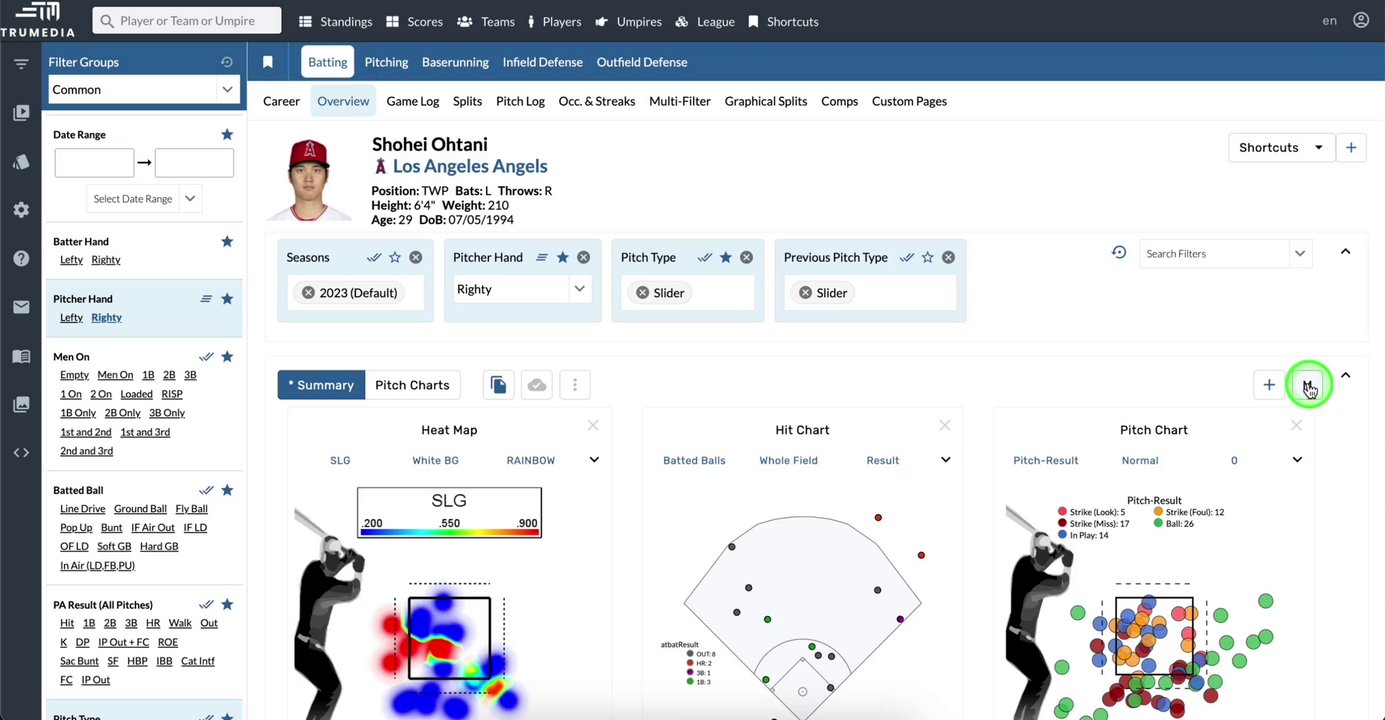Toggle the sidebar Pitcher Hand favorite star

coord(227,298)
